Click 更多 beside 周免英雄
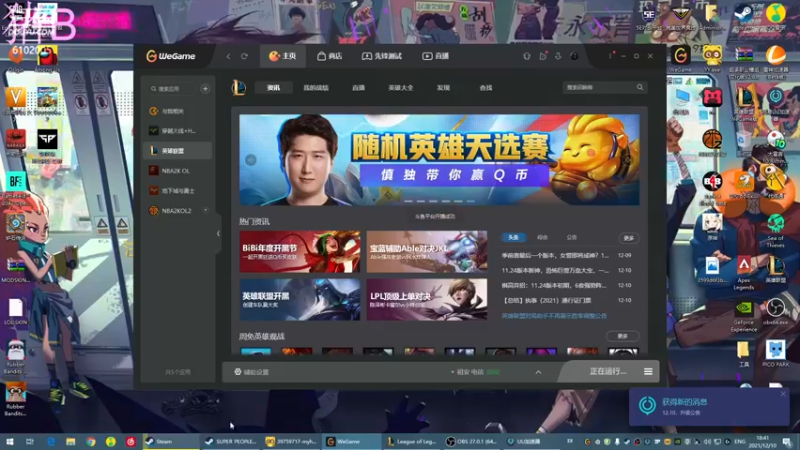 click(622, 336)
